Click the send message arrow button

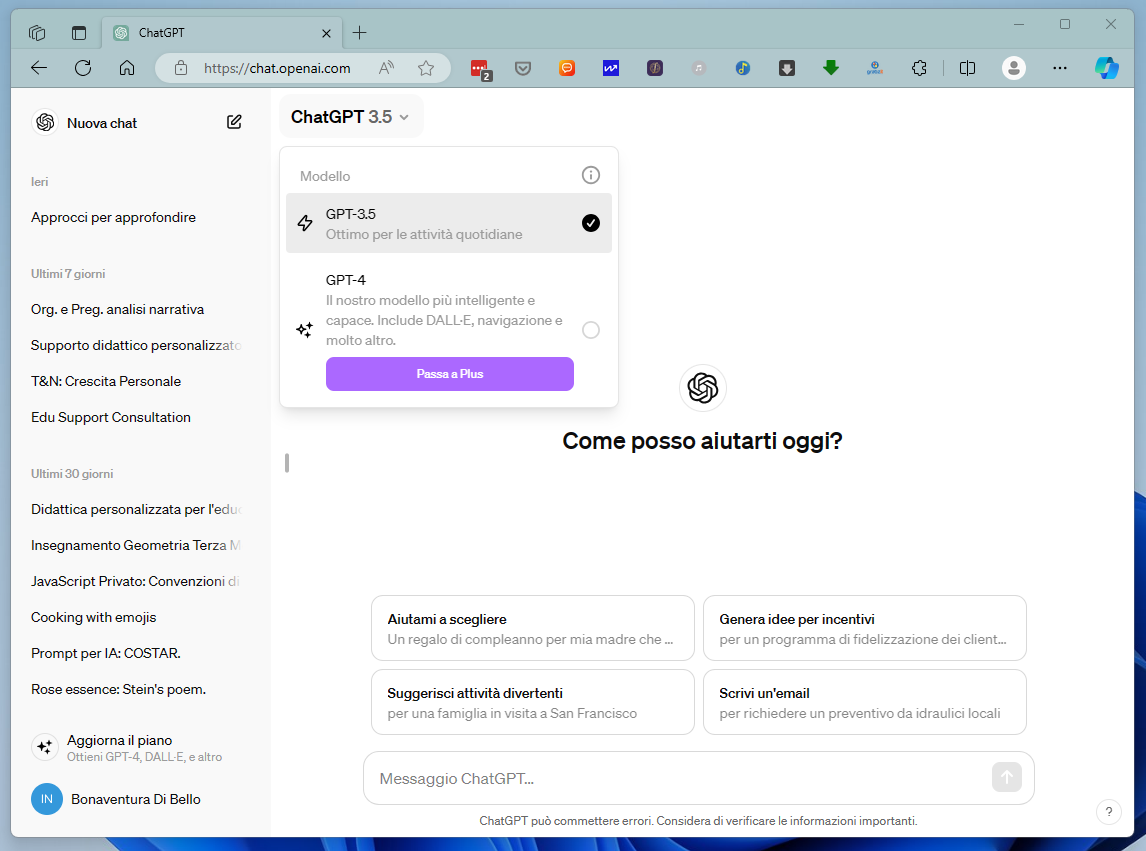coord(1006,777)
